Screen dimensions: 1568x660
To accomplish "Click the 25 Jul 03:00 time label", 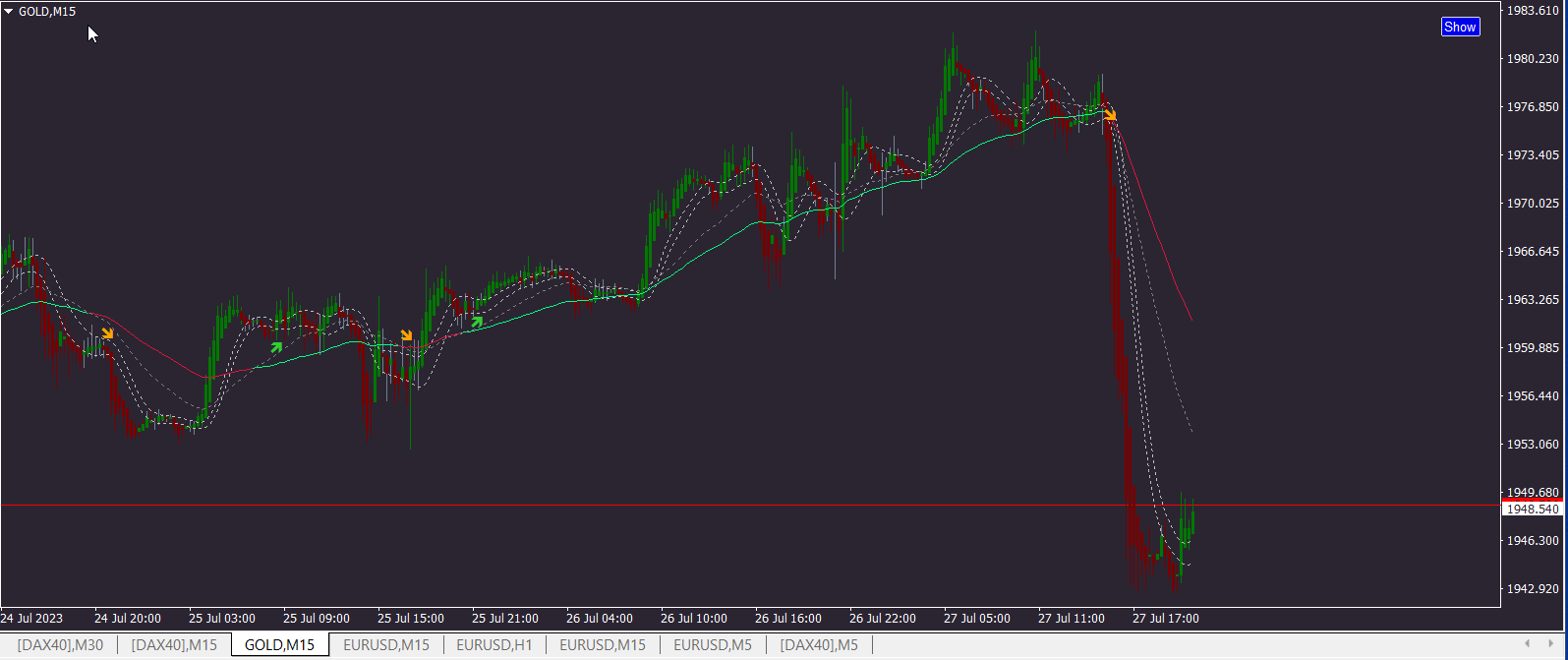I will 222,619.
